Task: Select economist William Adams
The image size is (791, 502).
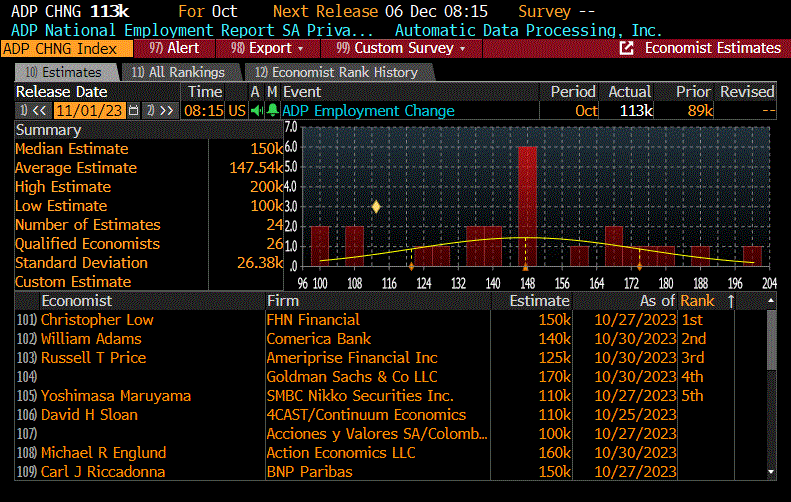Action: pos(91,339)
